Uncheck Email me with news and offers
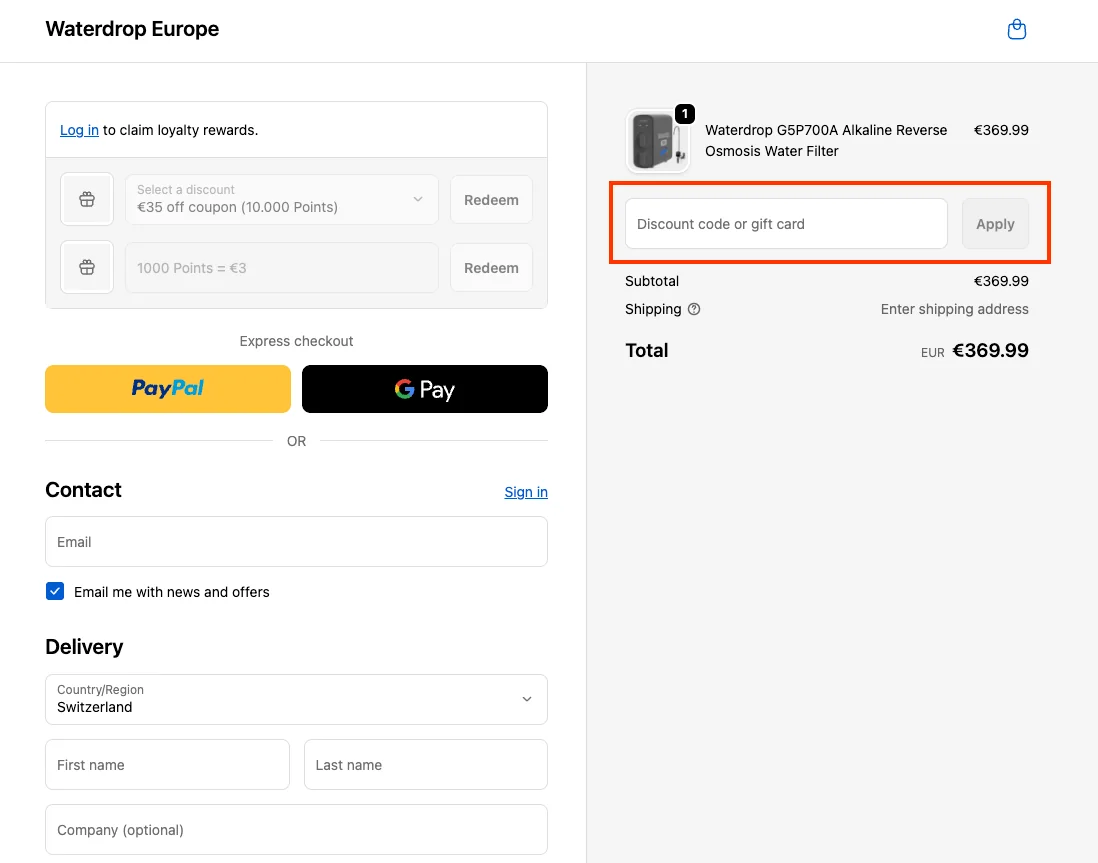Image resolution: width=1098 pixels, height=863 pixels. tap(55, 591)
